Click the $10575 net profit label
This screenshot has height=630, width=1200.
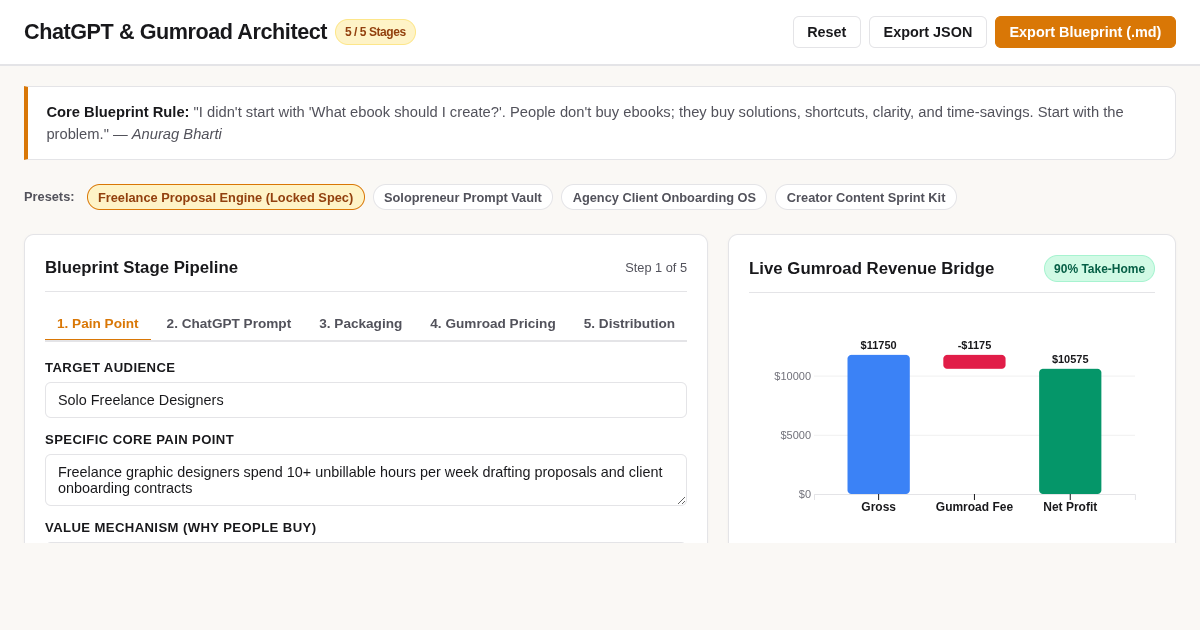(1070, 359)
